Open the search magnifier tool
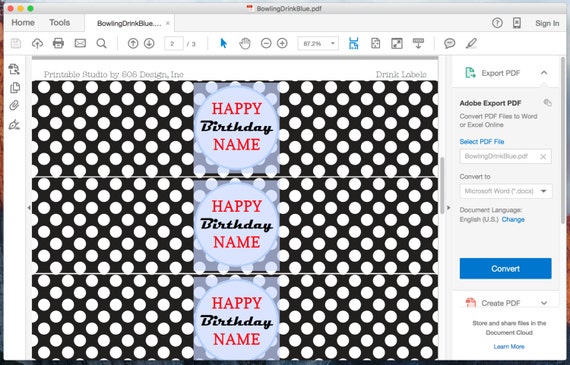This screenshot has width=570, height=365. click(101, 44)
